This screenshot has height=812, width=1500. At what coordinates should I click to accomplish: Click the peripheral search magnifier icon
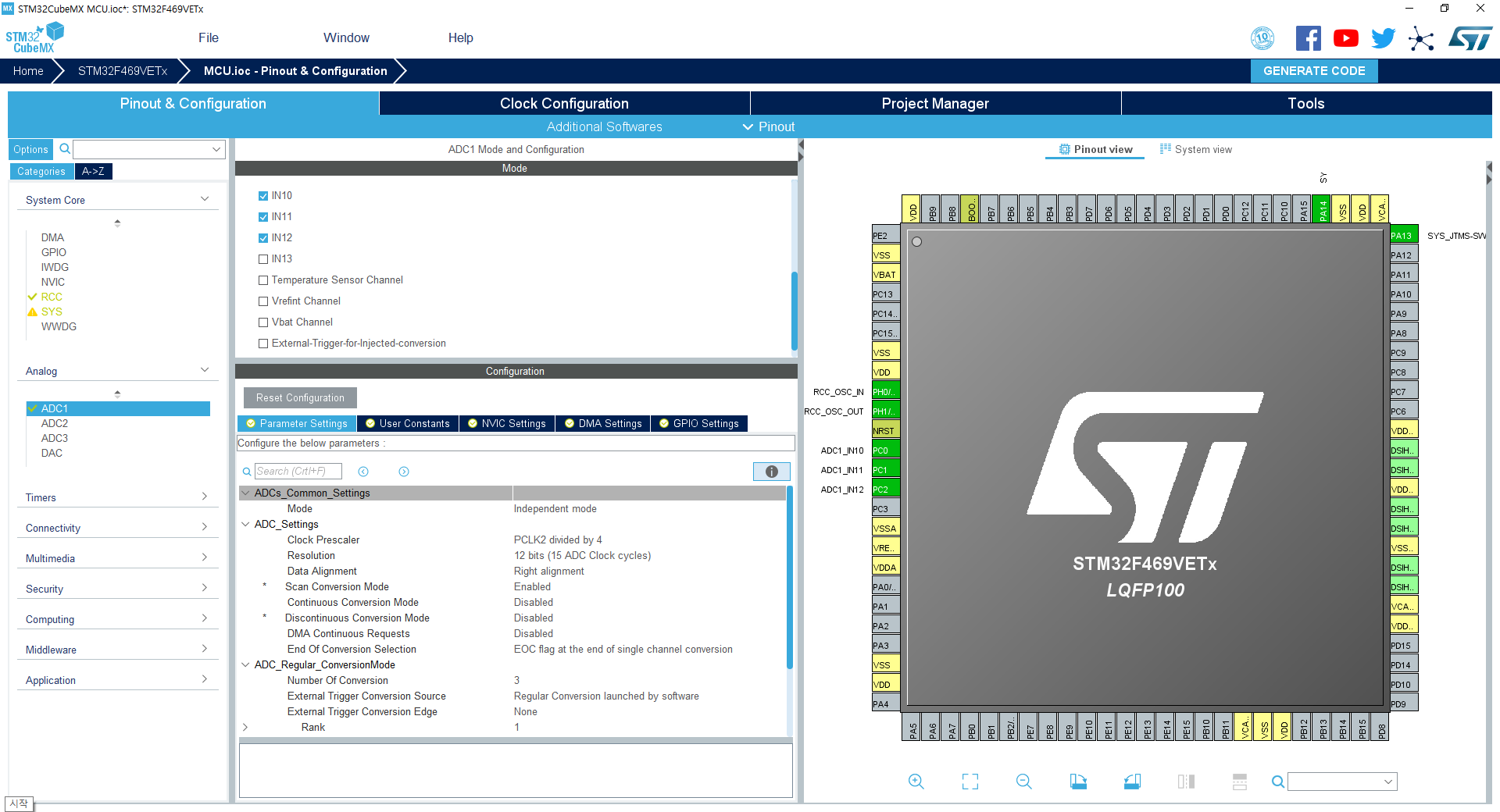click(65, 148)
